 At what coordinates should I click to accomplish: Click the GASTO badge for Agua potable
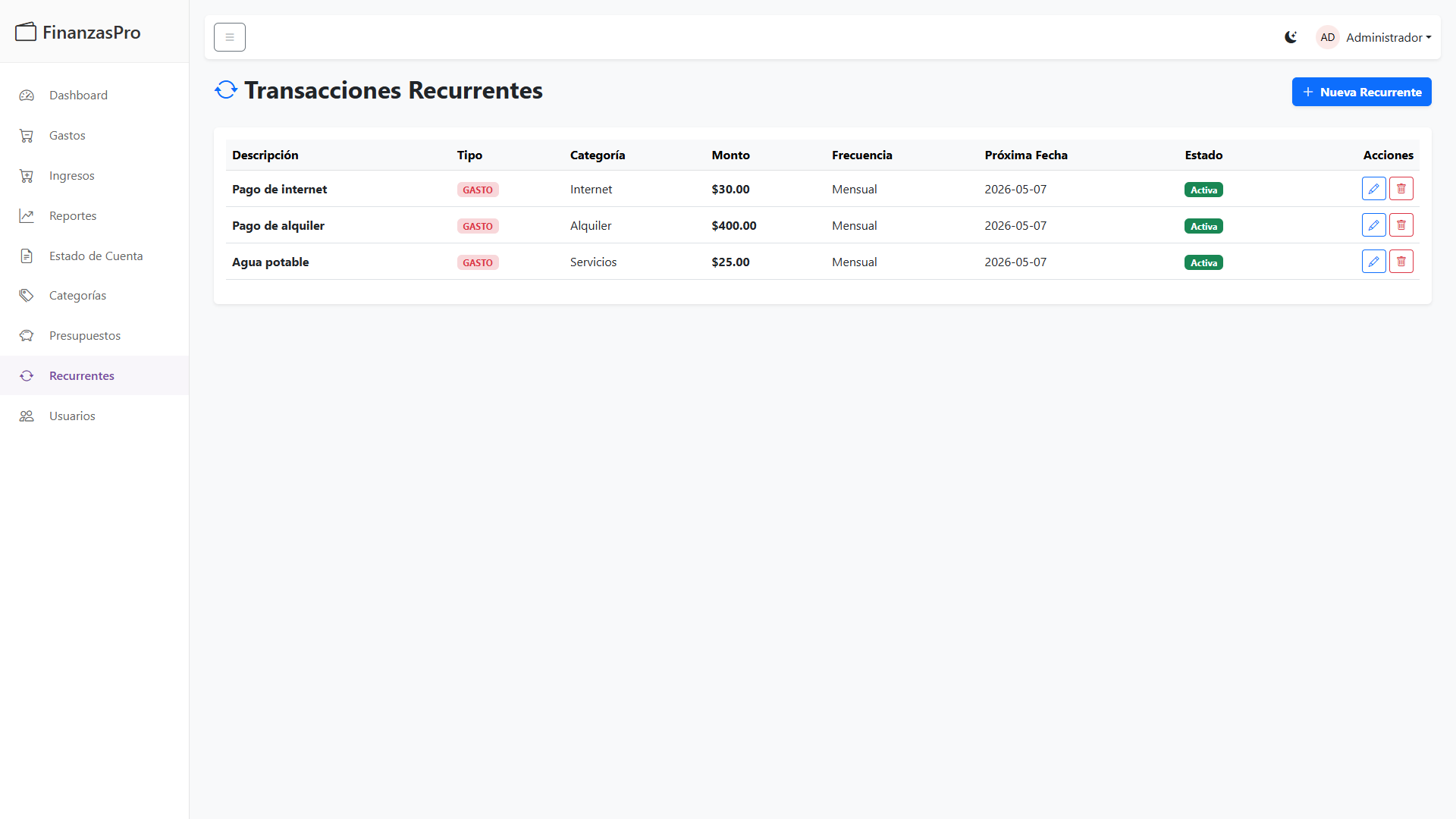pos(478,262)
